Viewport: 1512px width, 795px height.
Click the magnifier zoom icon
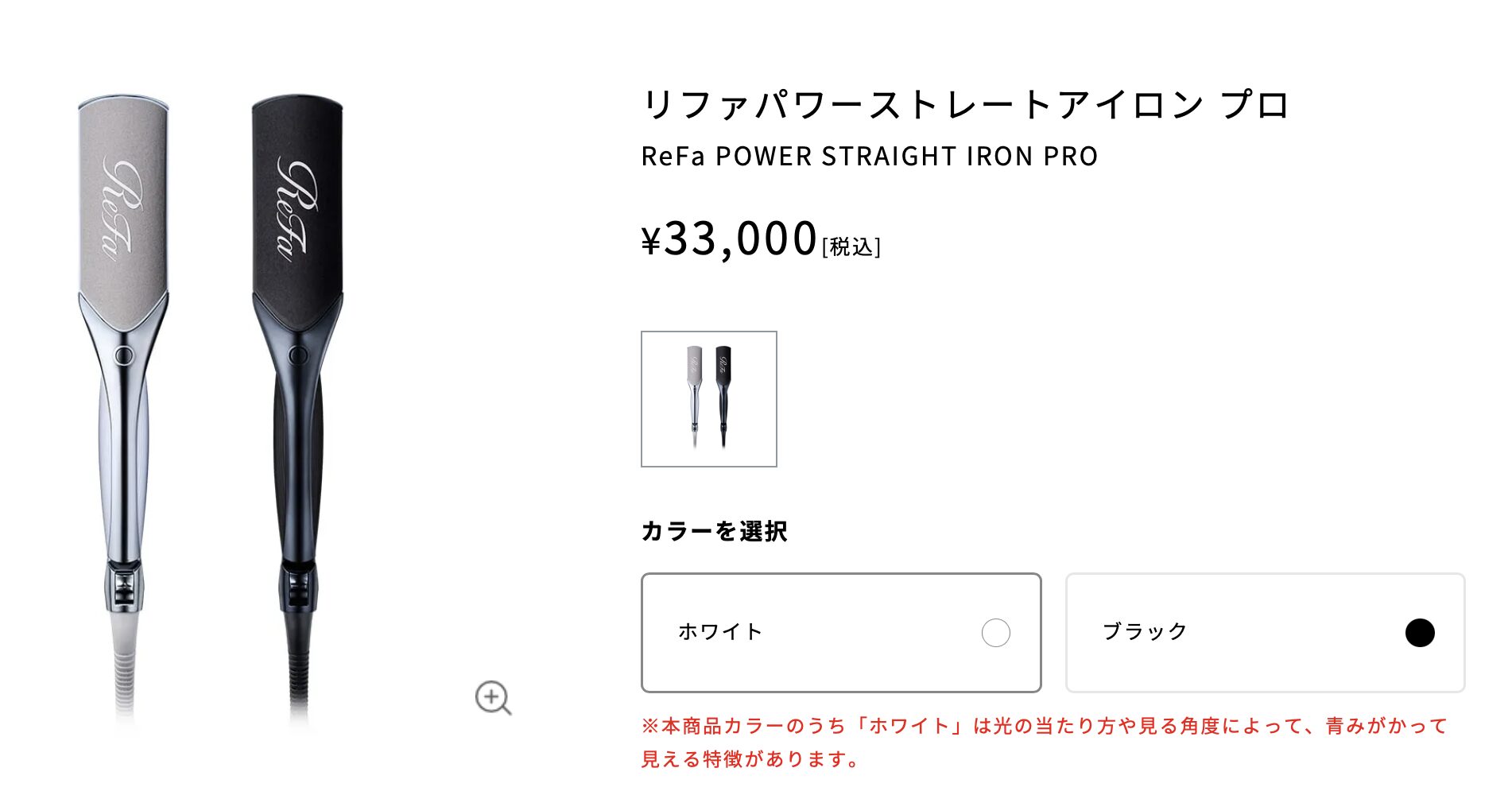pos(493,698)
